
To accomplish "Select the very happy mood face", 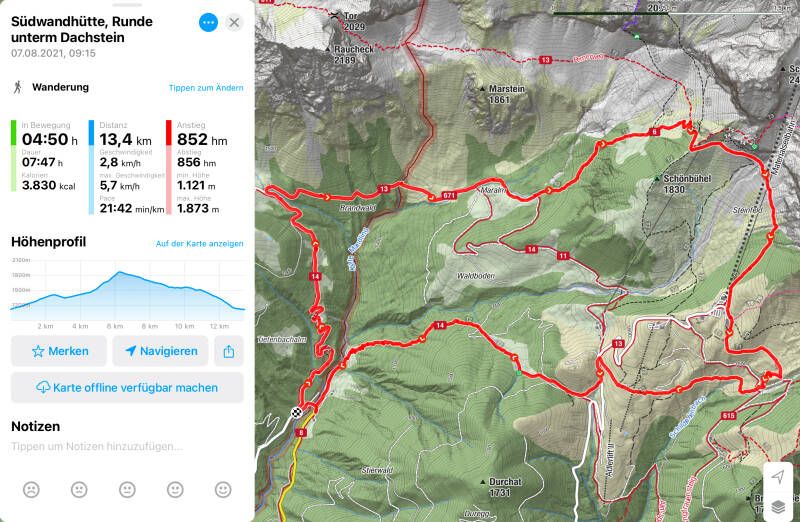I will (x=223, y=489).
